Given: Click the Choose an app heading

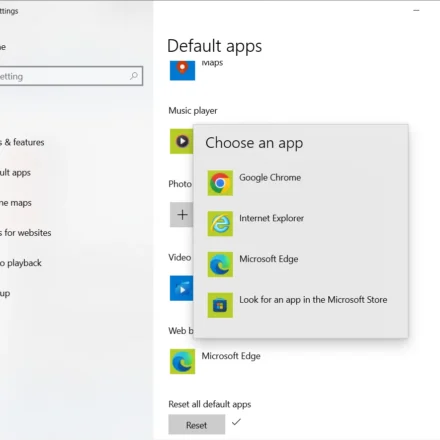Looking at the screenshot, I should pyautogui.click(x=254, y=143).
